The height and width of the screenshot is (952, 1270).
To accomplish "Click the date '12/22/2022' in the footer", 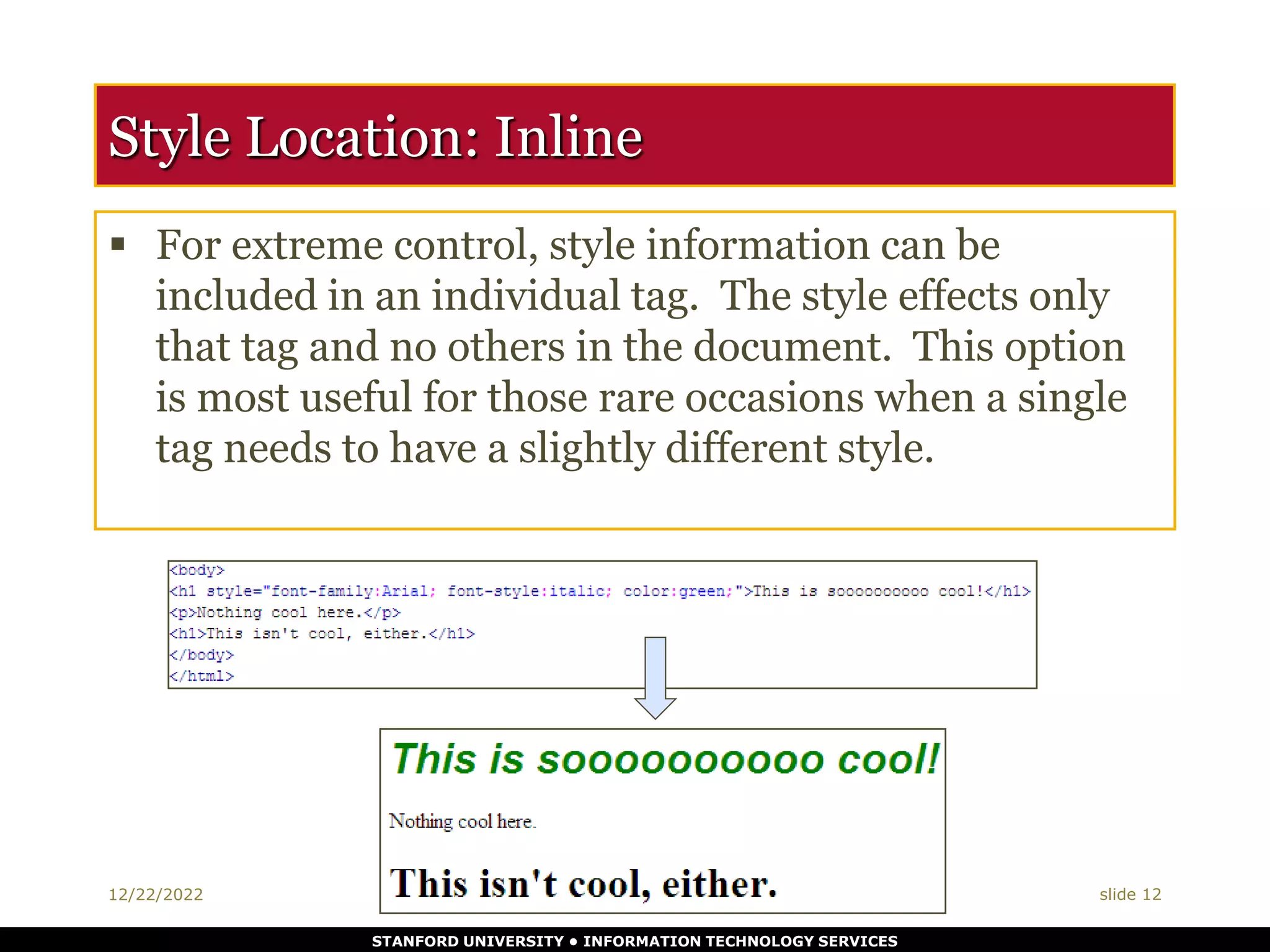I will coord(156,894).
